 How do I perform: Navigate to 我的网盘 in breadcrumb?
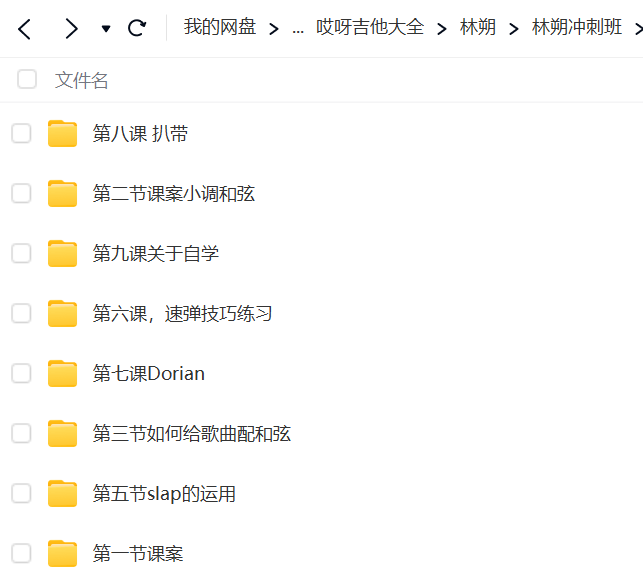pos(220,27)
